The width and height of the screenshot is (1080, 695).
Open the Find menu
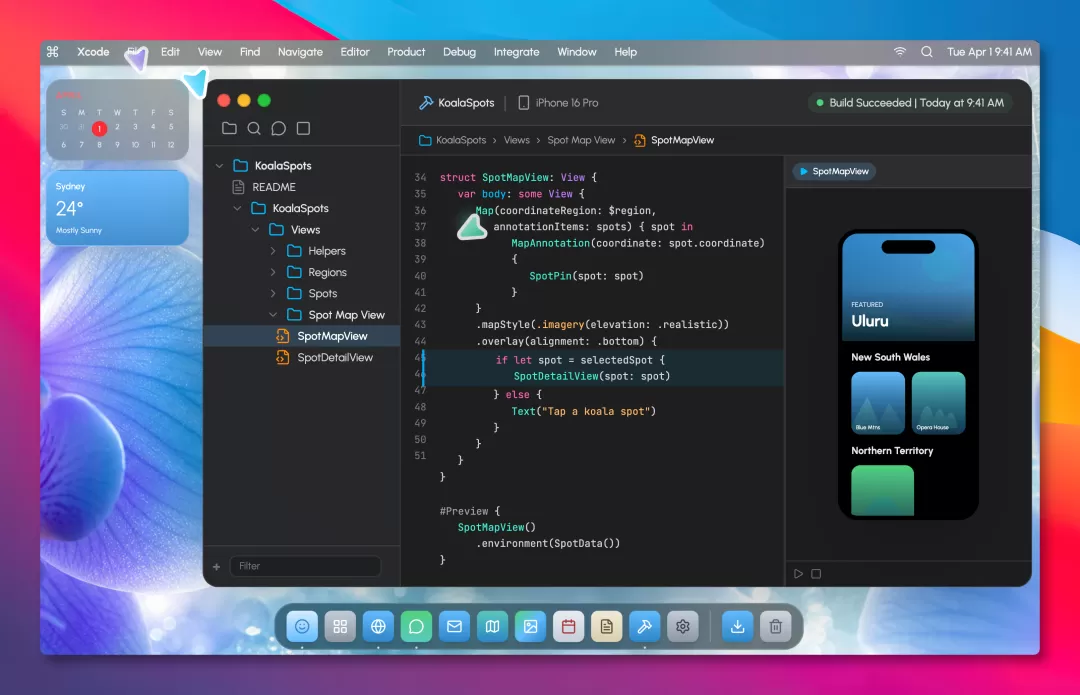pos(249,52)
